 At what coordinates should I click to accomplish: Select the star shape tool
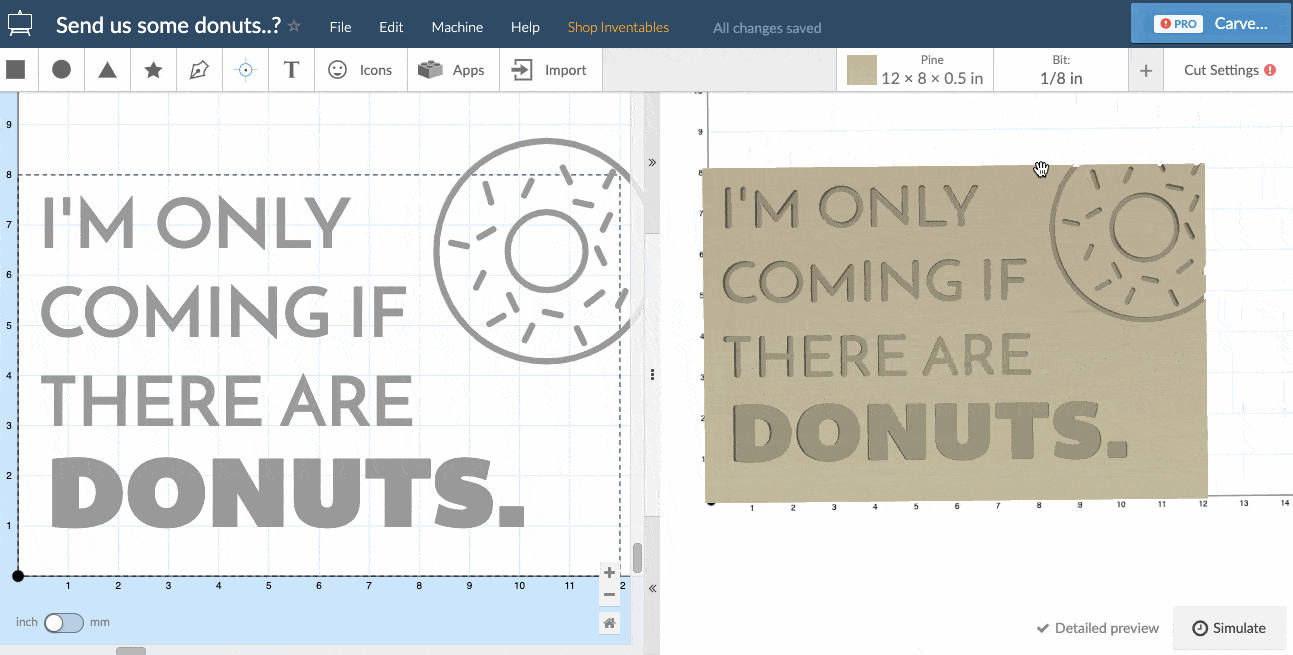click(153, 70)
